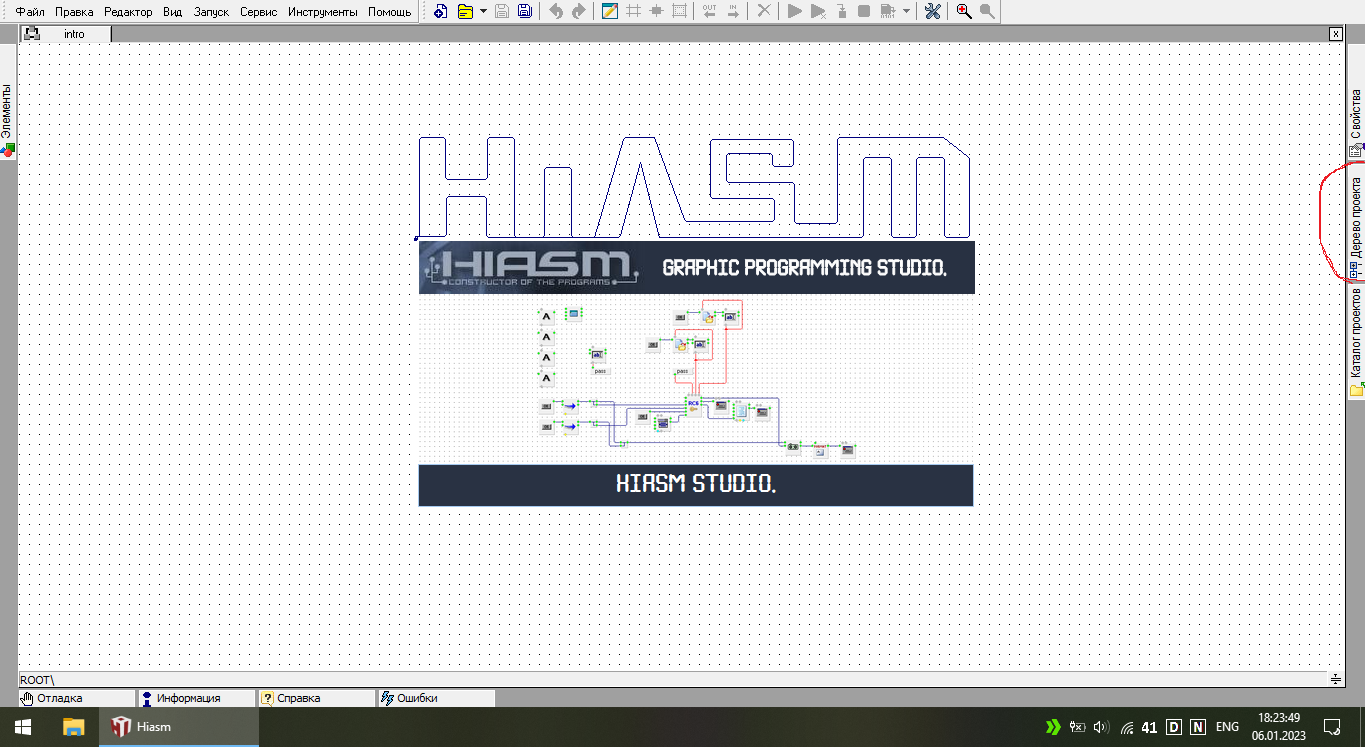Zoom in with the red-plus magnifier
Screen dimensions: 1365x747
(x=964, y=12)
